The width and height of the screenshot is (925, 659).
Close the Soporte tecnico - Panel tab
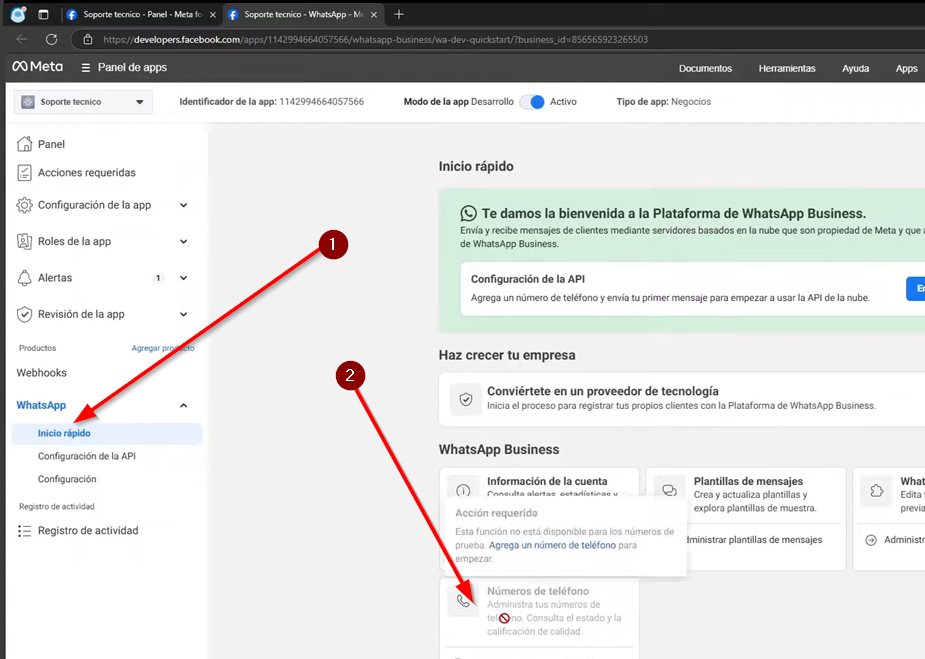[x=213, y=15]
